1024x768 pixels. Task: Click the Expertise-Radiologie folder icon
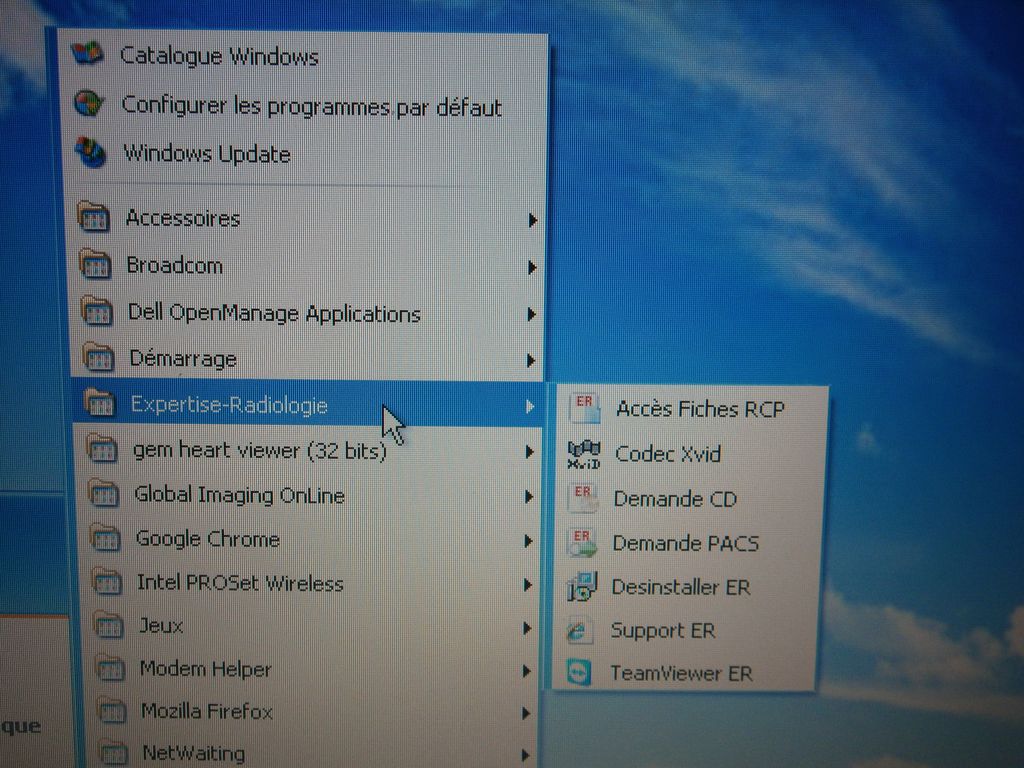click(x=100, y=403)
